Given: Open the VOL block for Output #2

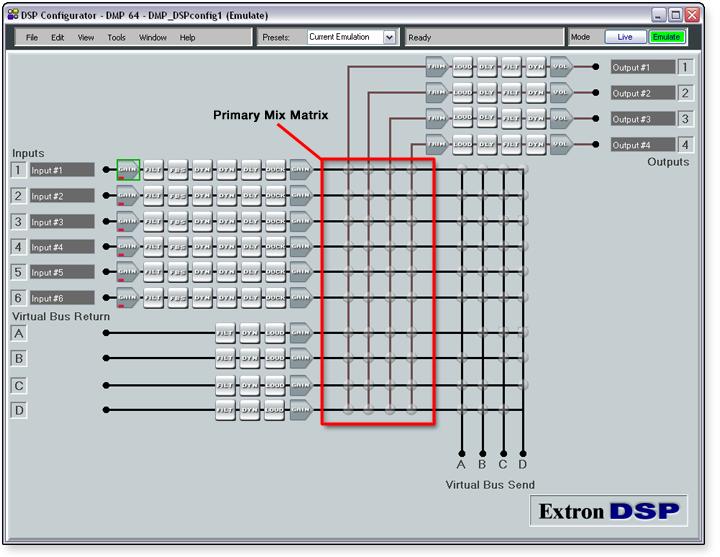Looking at the screenshot, I should pyautogui.click(x=561, y=93).
